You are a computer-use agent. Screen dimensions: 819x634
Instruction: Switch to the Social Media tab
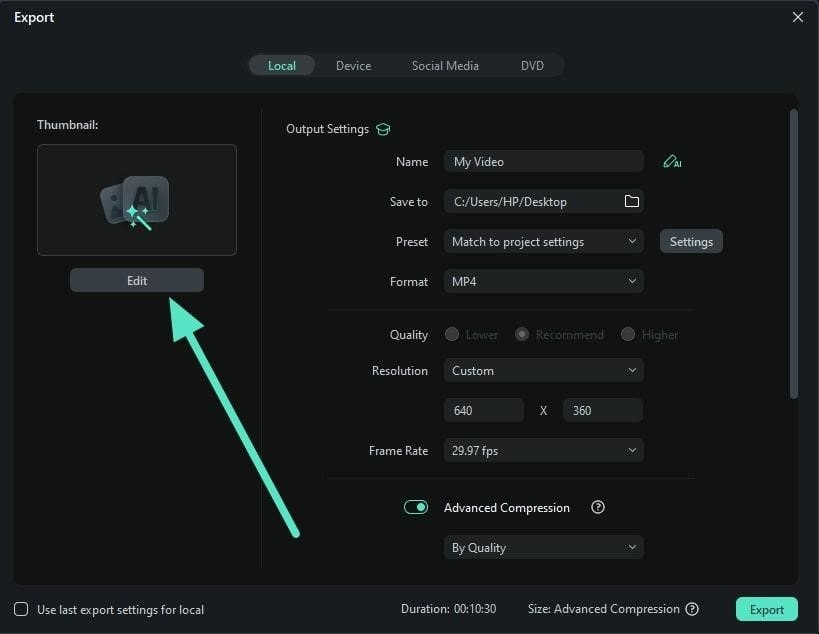(x=445, y=66)
